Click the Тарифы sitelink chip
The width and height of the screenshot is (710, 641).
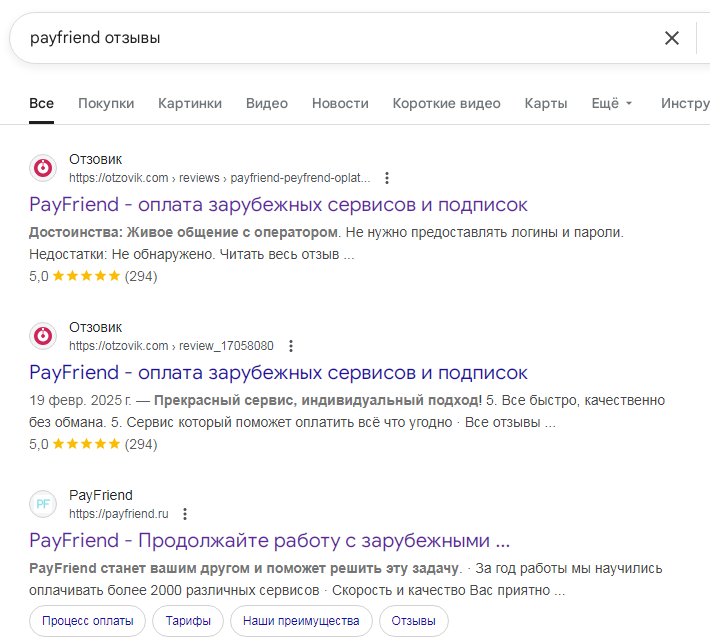(x=187, y=621)
